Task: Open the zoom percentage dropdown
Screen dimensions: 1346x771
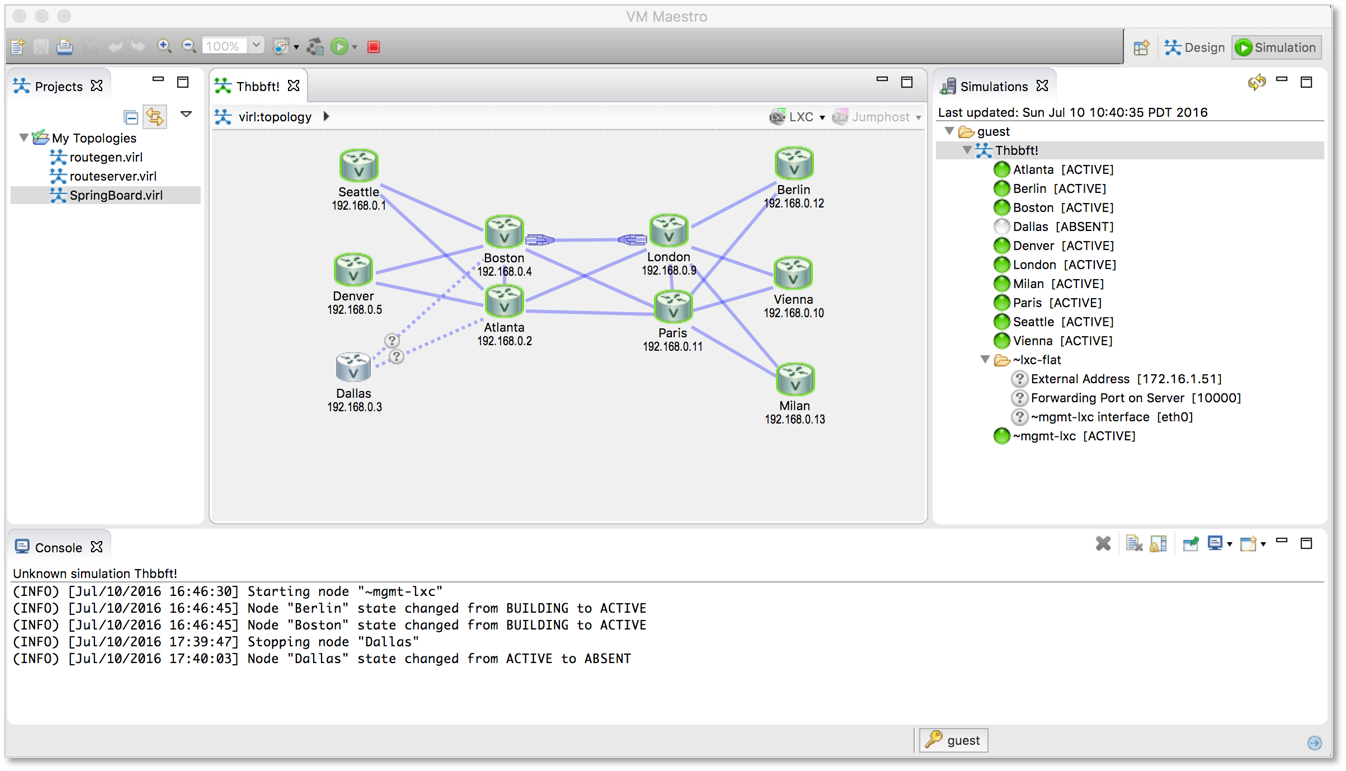Action: tap(256, 46)
